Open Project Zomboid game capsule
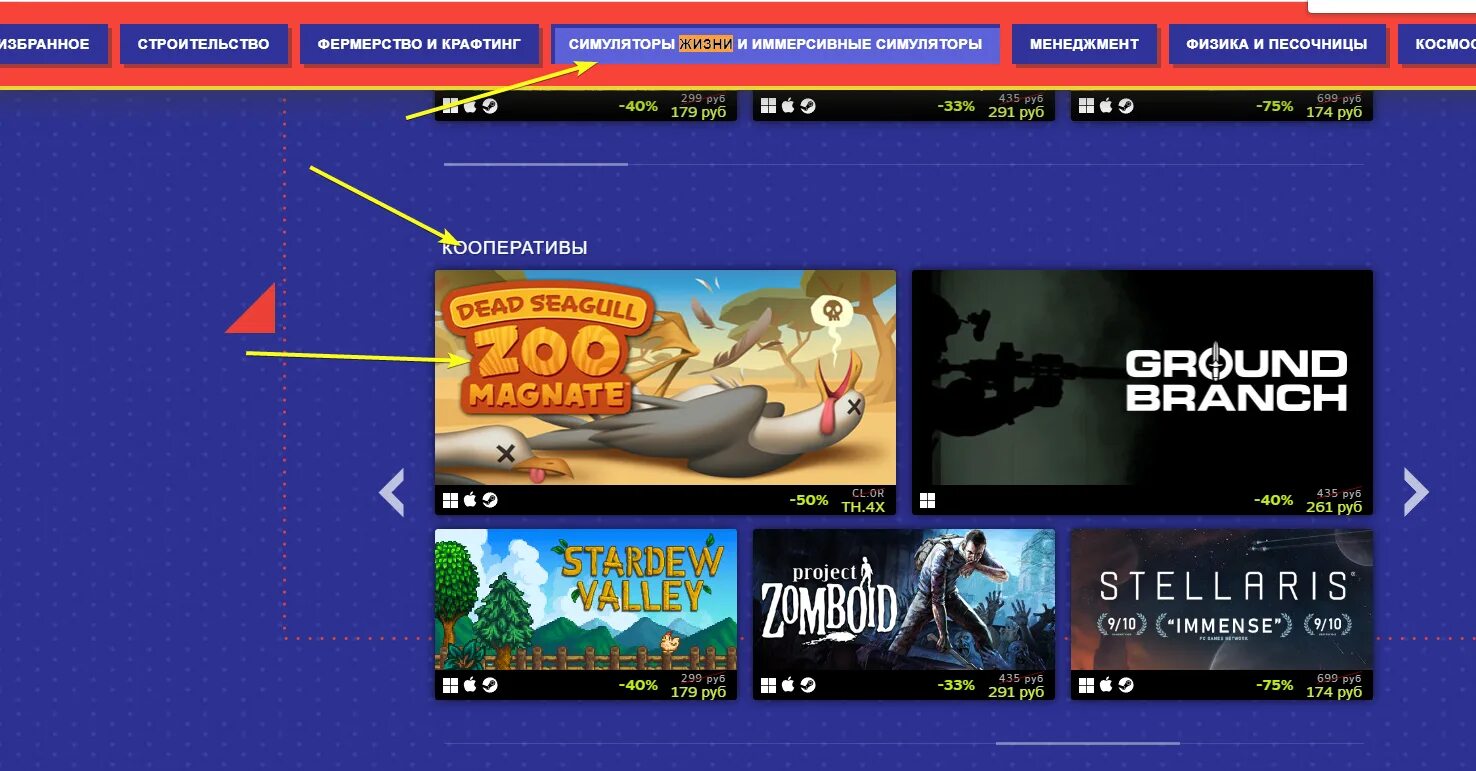This screenshot has width=1476, height=771. (x=904, y=600)
